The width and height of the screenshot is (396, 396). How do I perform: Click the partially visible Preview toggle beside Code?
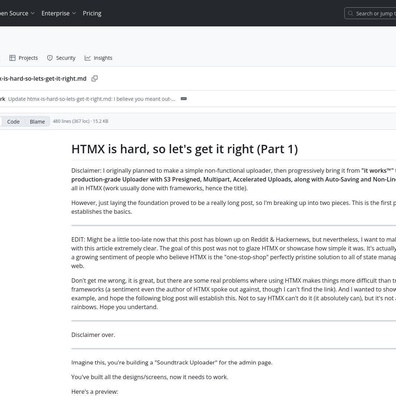coord(1,122)
